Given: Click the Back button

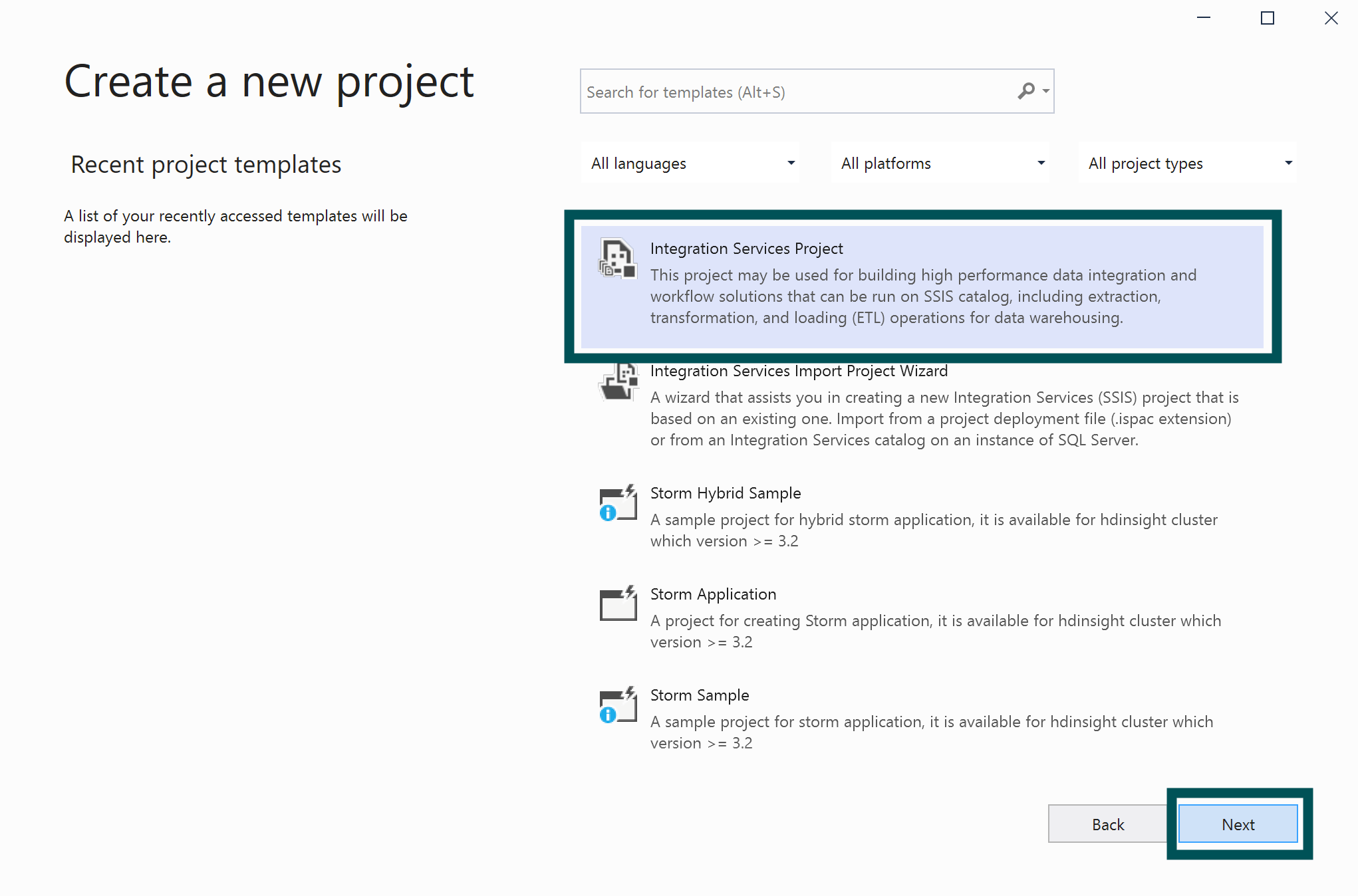Looking at the screenshot, I should point(1107,824).
